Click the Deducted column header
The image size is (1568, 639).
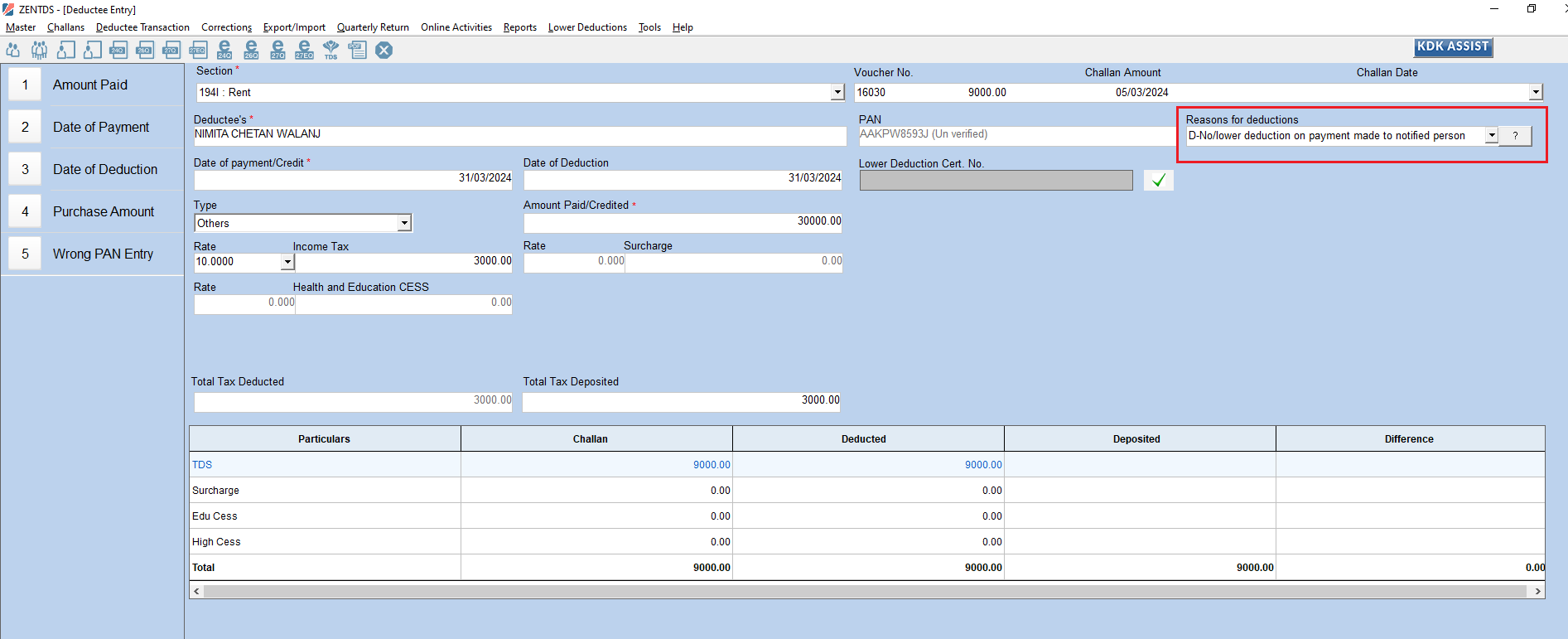coord(868,439)
